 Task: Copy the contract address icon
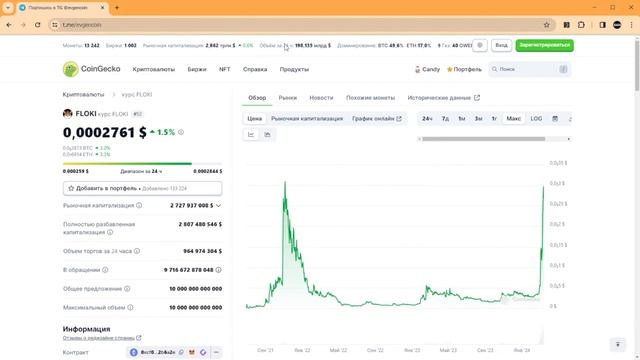click(181, 352)
